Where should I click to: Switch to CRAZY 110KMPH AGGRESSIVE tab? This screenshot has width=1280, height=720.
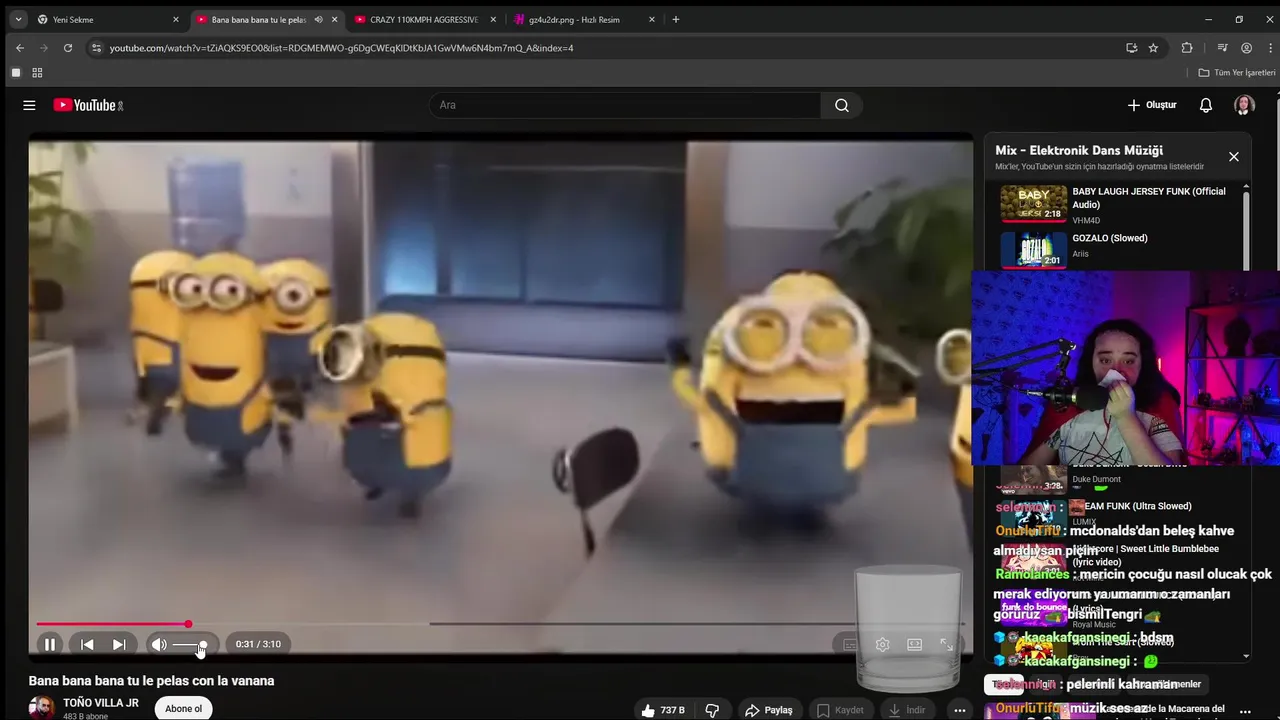click(424, 19)
